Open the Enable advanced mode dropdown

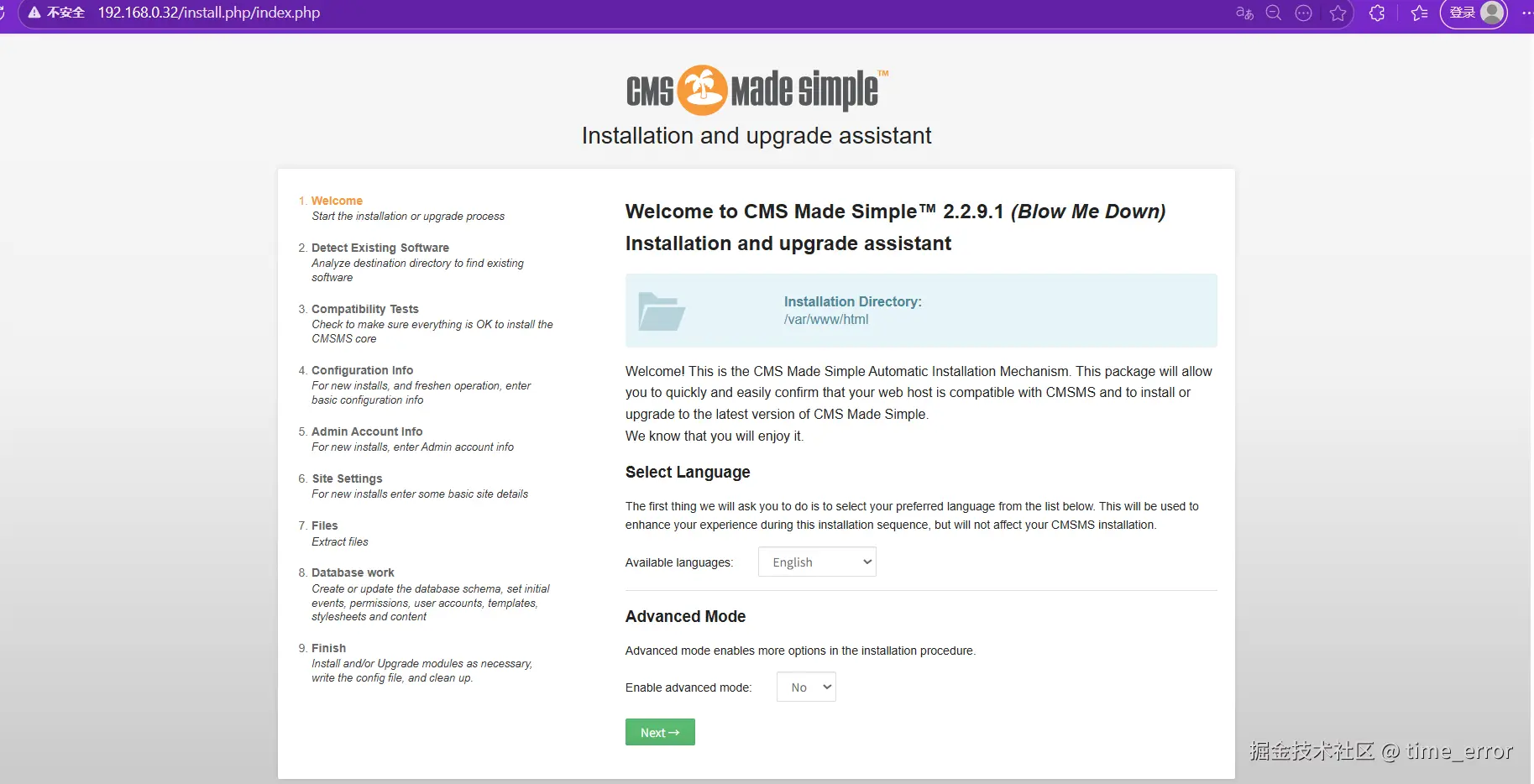(805, 686)
